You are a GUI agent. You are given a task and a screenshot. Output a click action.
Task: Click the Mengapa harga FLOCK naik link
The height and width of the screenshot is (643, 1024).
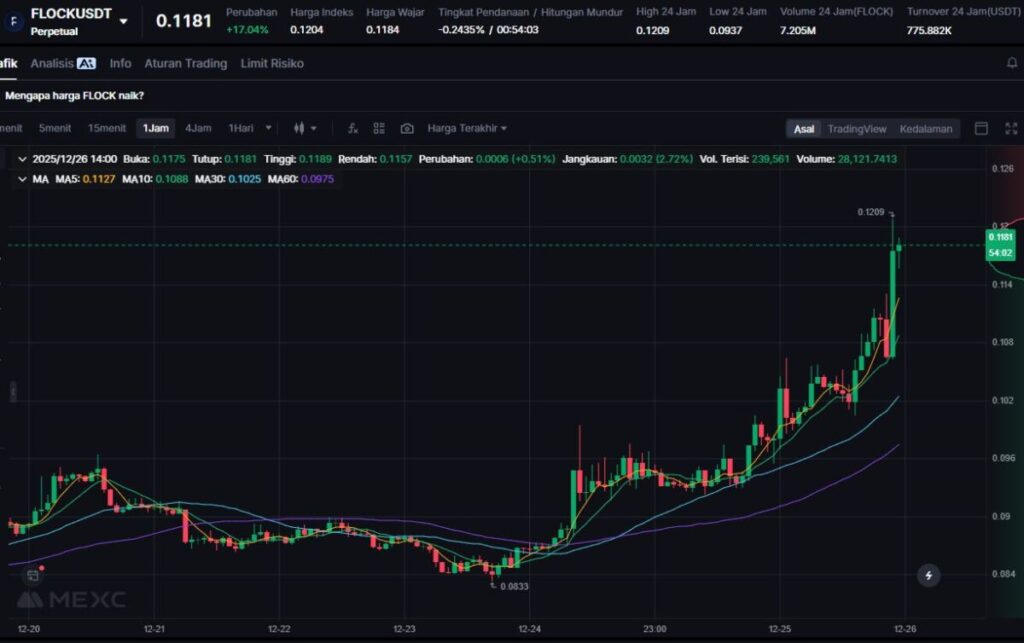75,96
